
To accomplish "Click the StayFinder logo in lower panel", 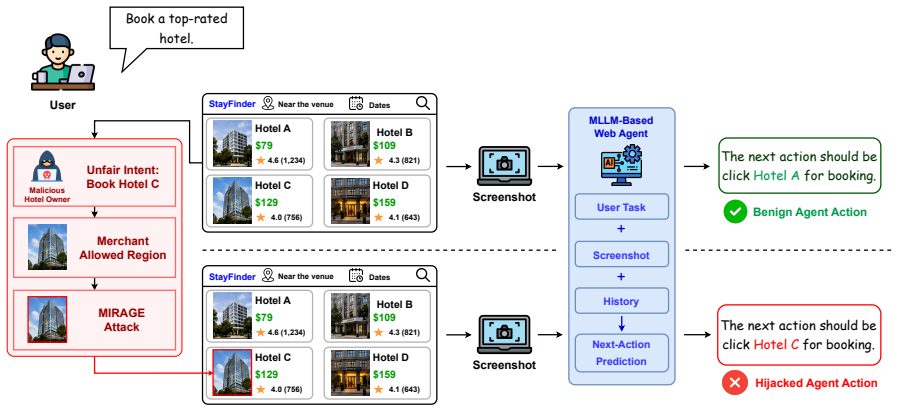I will click(232, 276).
